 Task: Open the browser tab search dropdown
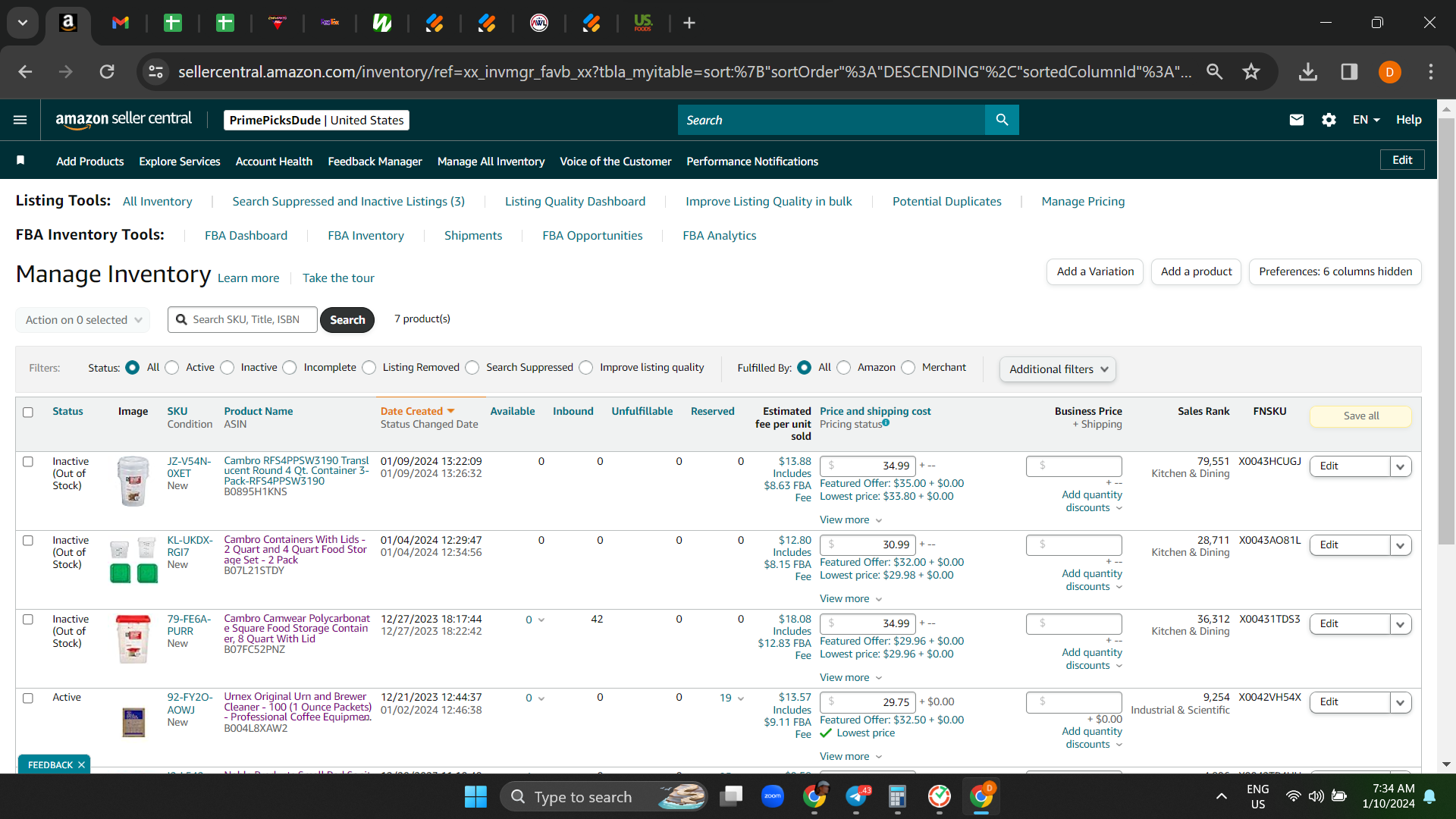pos(23,23)
